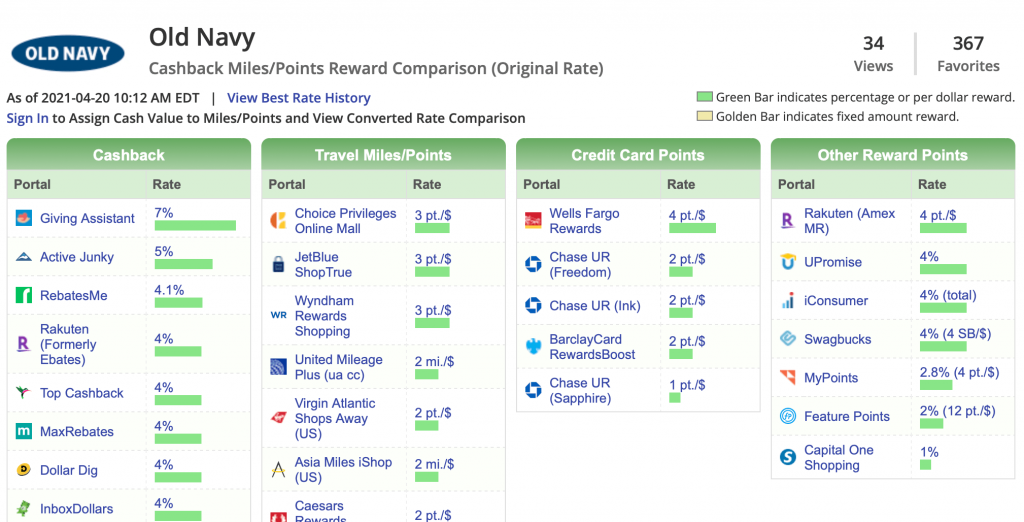Click the 34 Views counter
1024x522 pixels.
[873, 54]
